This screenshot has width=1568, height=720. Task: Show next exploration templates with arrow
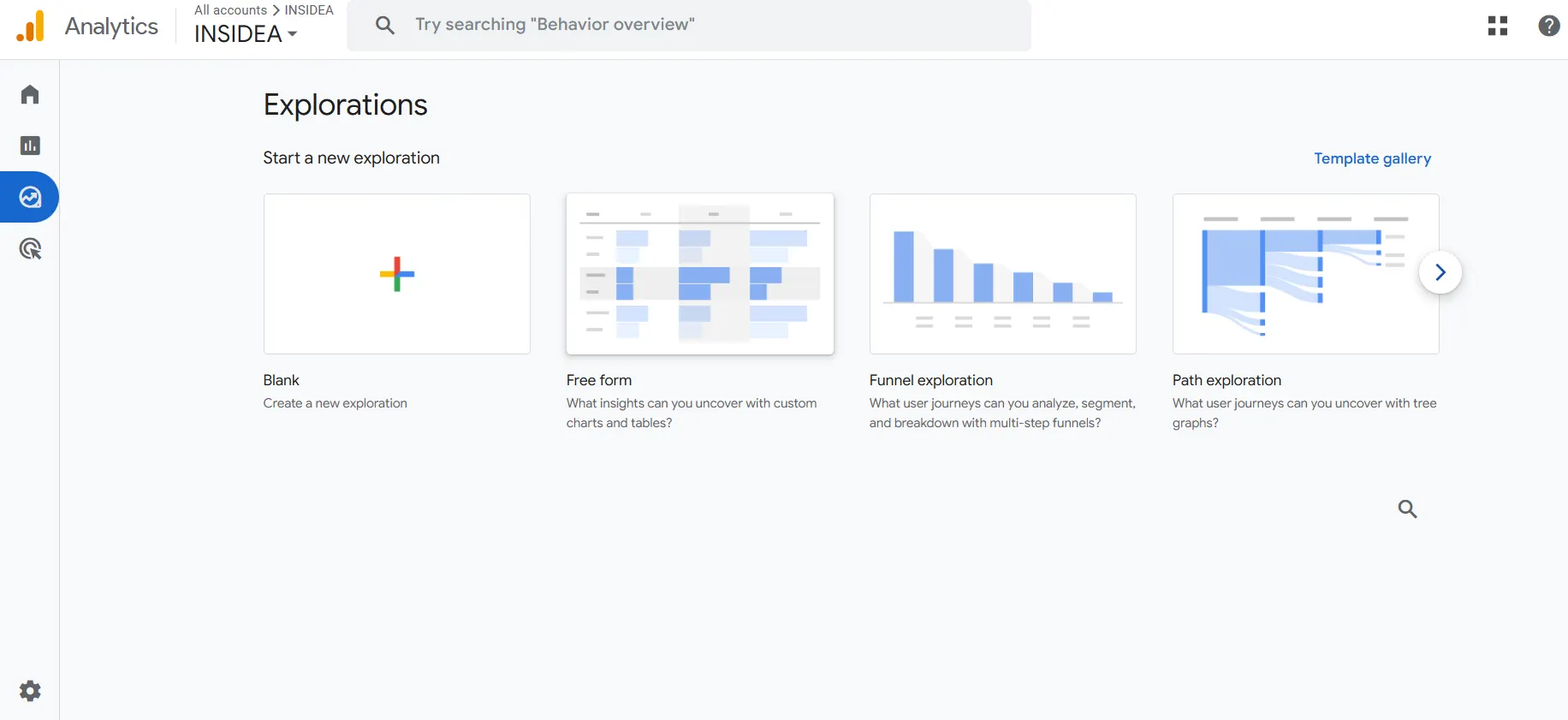pos(1440,272)
